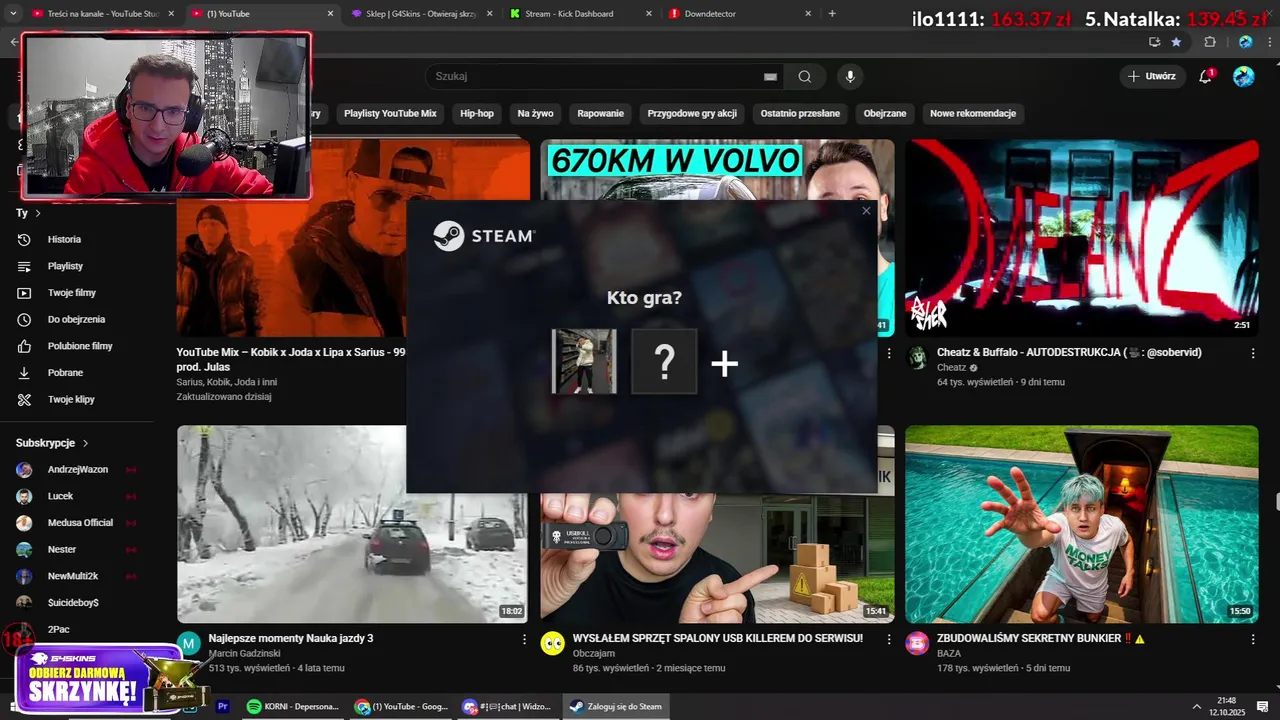Click the YouTube magnifier search button

tap(805, 76)
